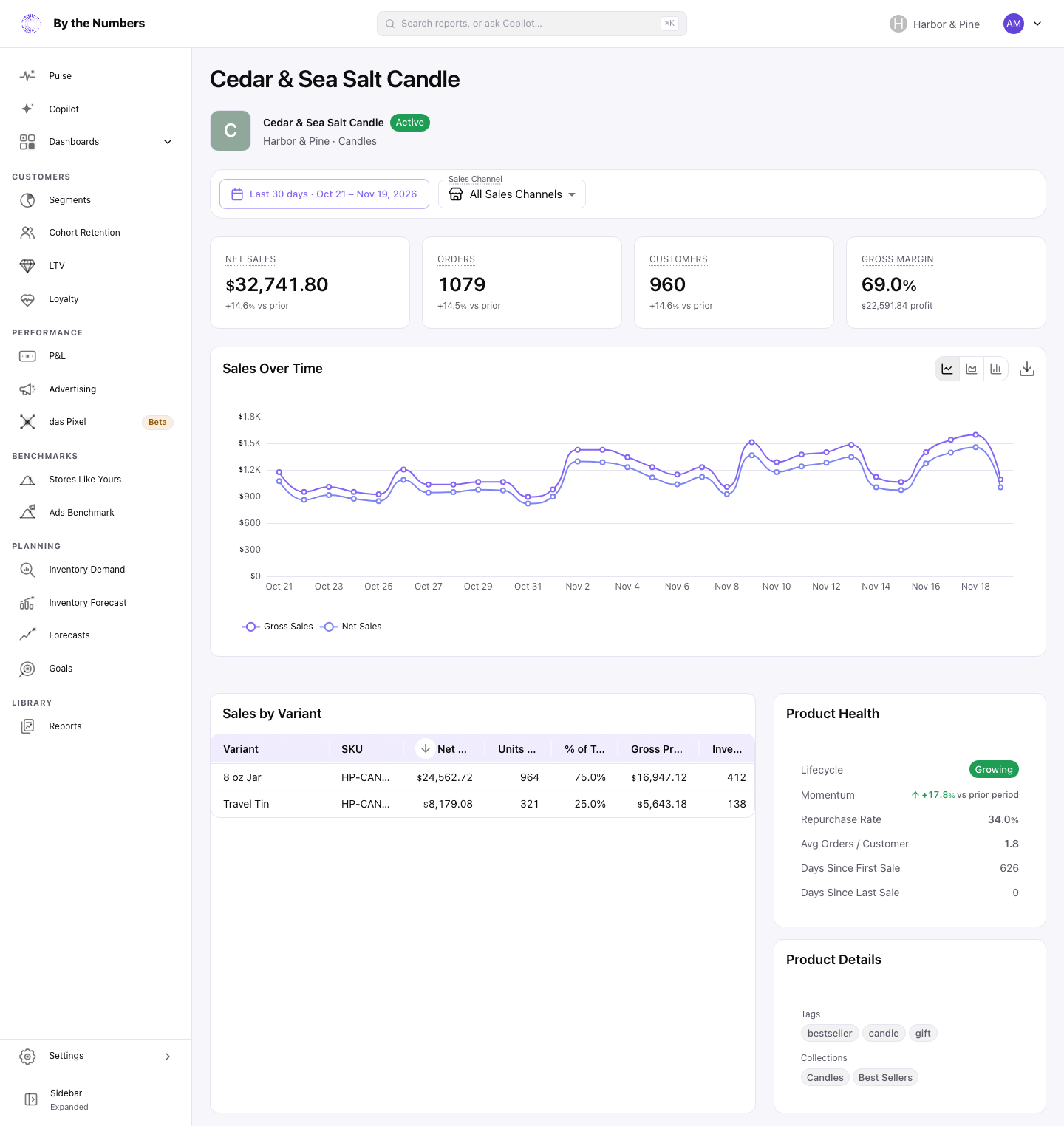Viewport: 1064px width, 1126px height.
Task: Switch chart to bar view
Action: 996,369
